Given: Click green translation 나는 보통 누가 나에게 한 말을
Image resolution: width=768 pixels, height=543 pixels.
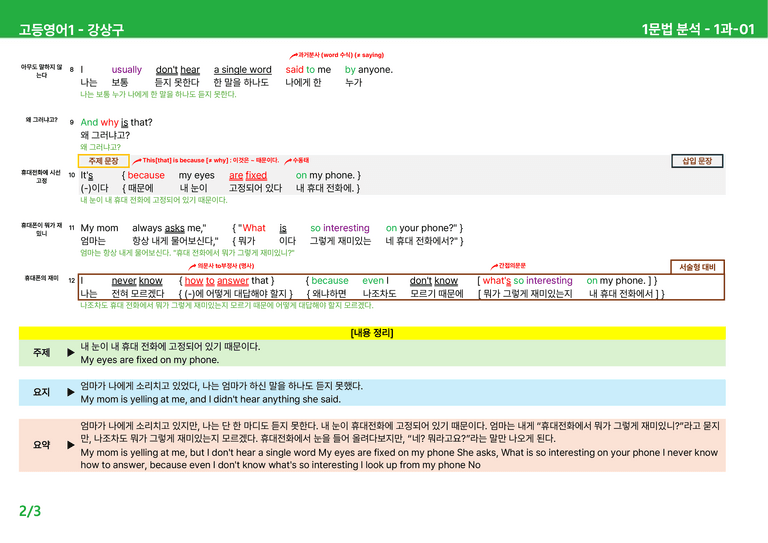Looking at the screenshot, I should (158, 94).
